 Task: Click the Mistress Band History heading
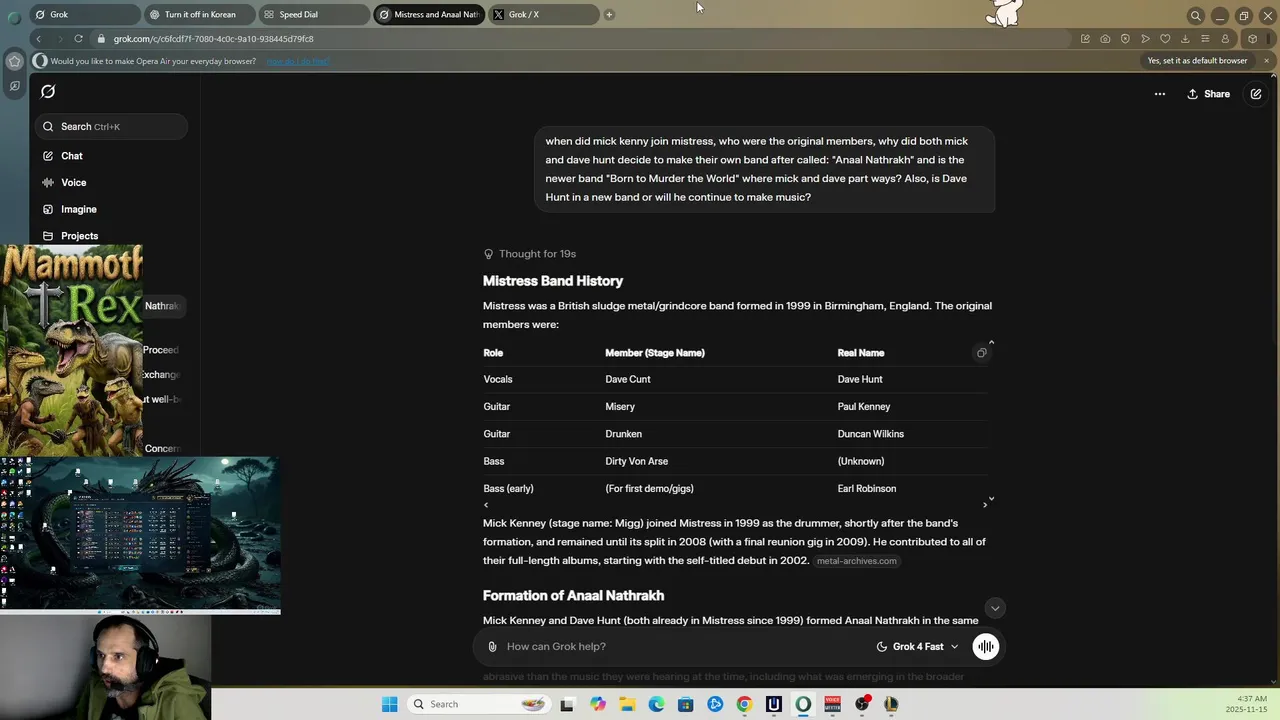point(553,281)
